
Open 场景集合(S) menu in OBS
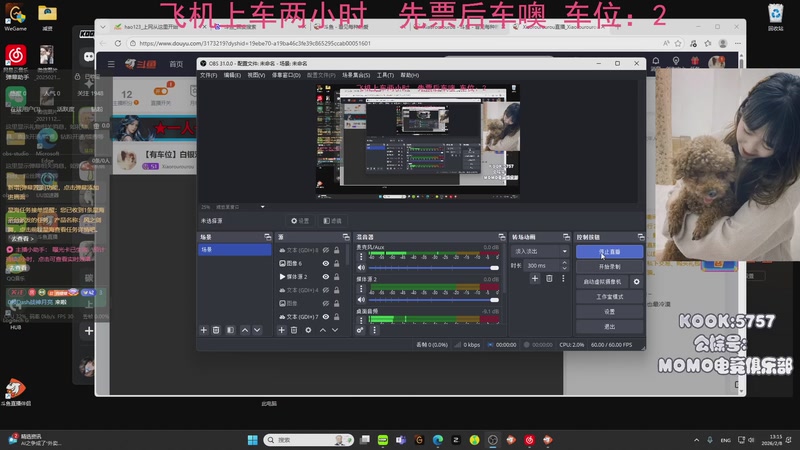coord(356,75)
